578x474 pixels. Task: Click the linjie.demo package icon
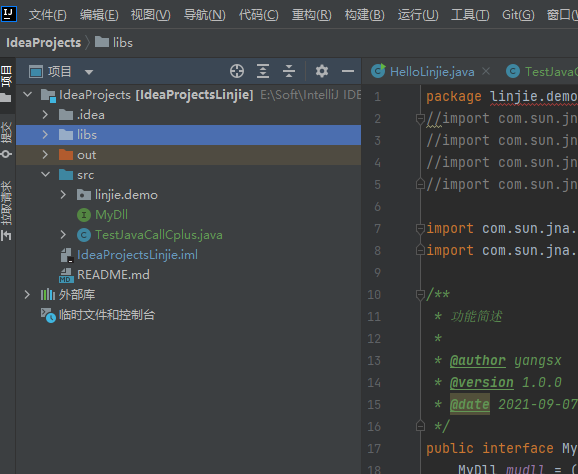[x=84, y=195]
